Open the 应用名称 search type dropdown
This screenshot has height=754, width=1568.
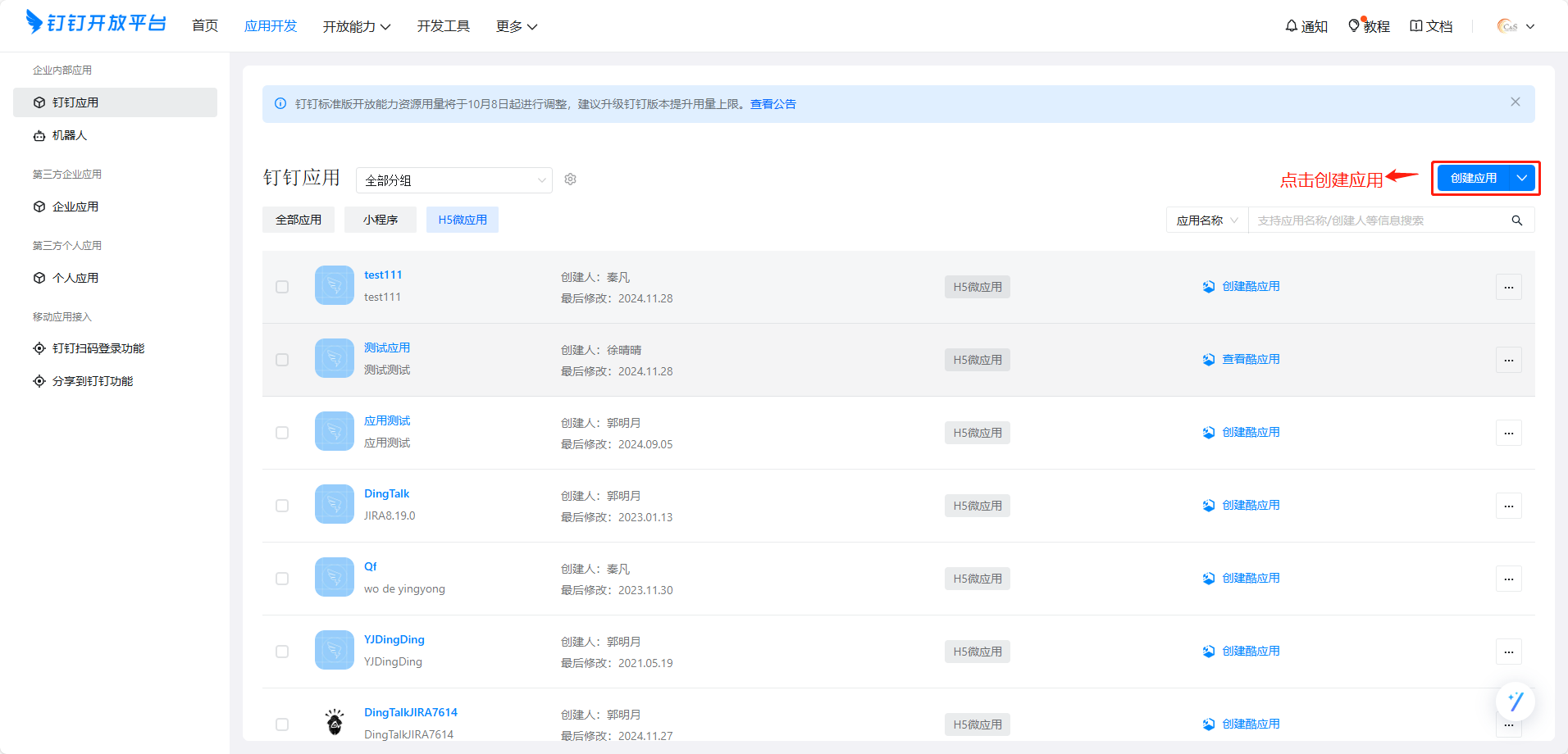click(x=1206, y=220)
